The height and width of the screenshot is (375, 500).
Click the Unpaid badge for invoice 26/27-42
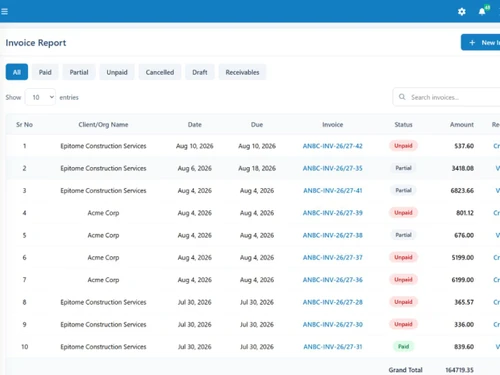403,146
